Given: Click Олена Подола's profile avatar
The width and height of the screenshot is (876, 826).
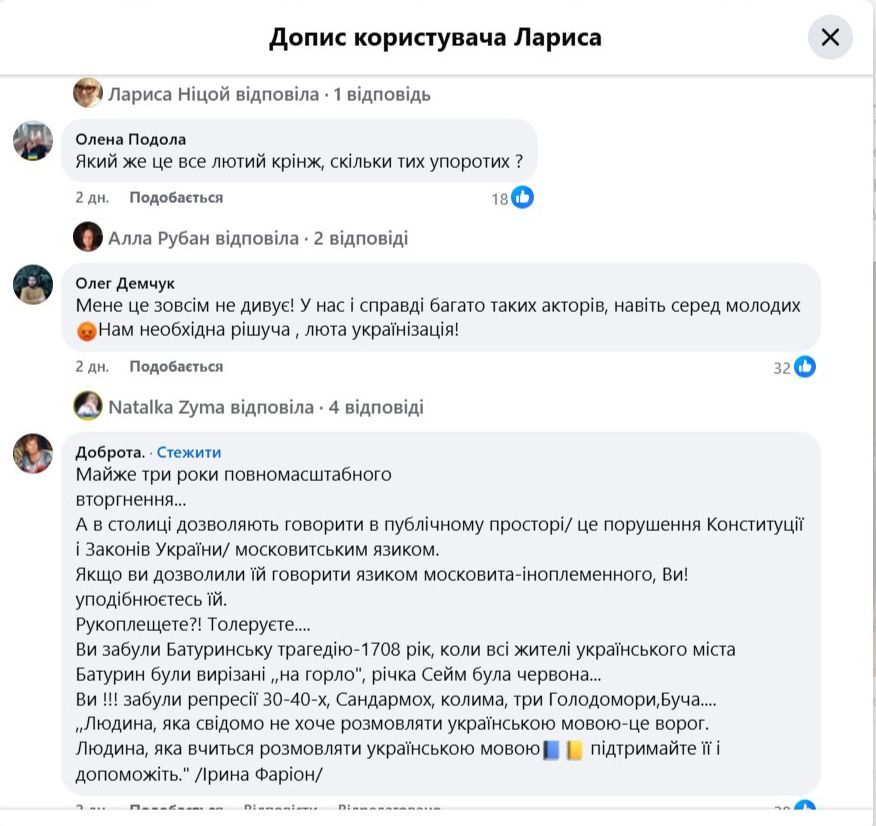Looking at the screenshot, I should click(33, 141).
